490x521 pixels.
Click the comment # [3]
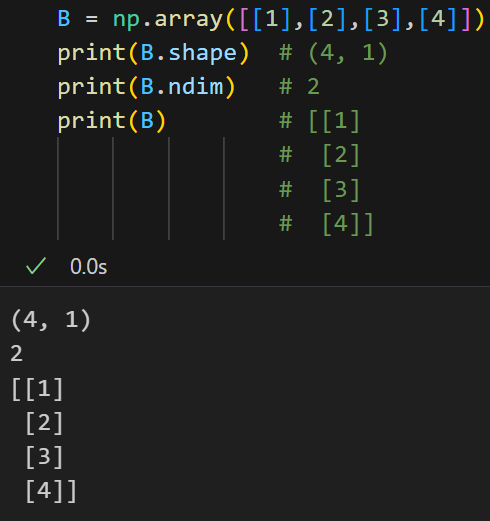(x=319, y=190)
